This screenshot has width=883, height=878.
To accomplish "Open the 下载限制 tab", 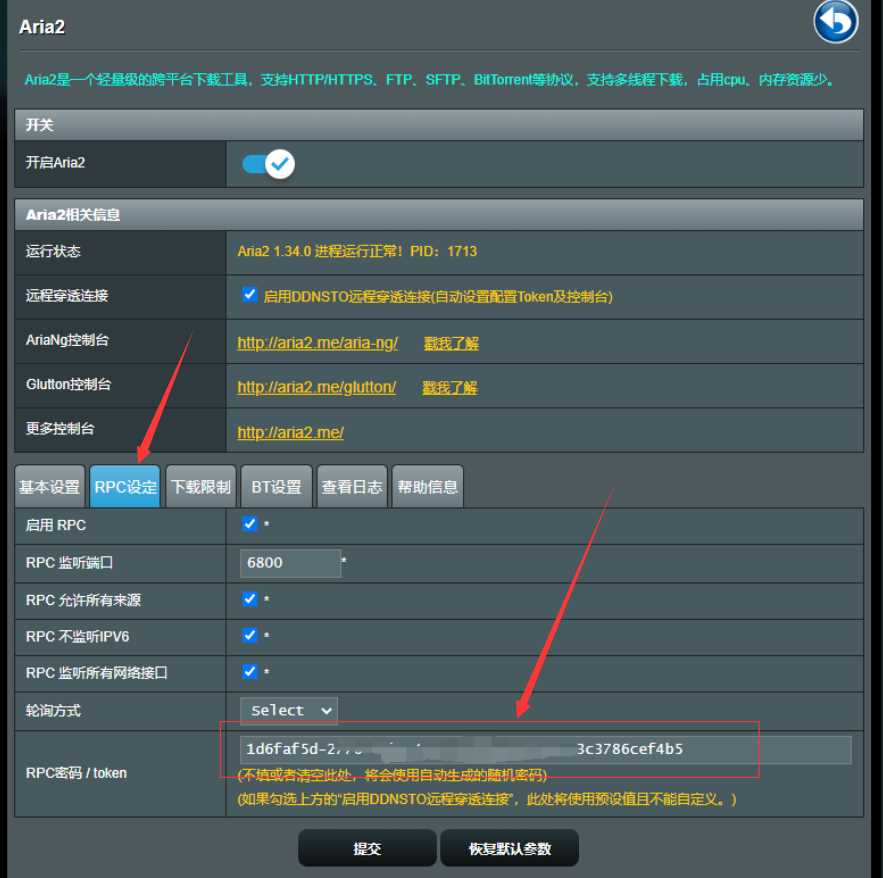I will [x=201, y=487].
